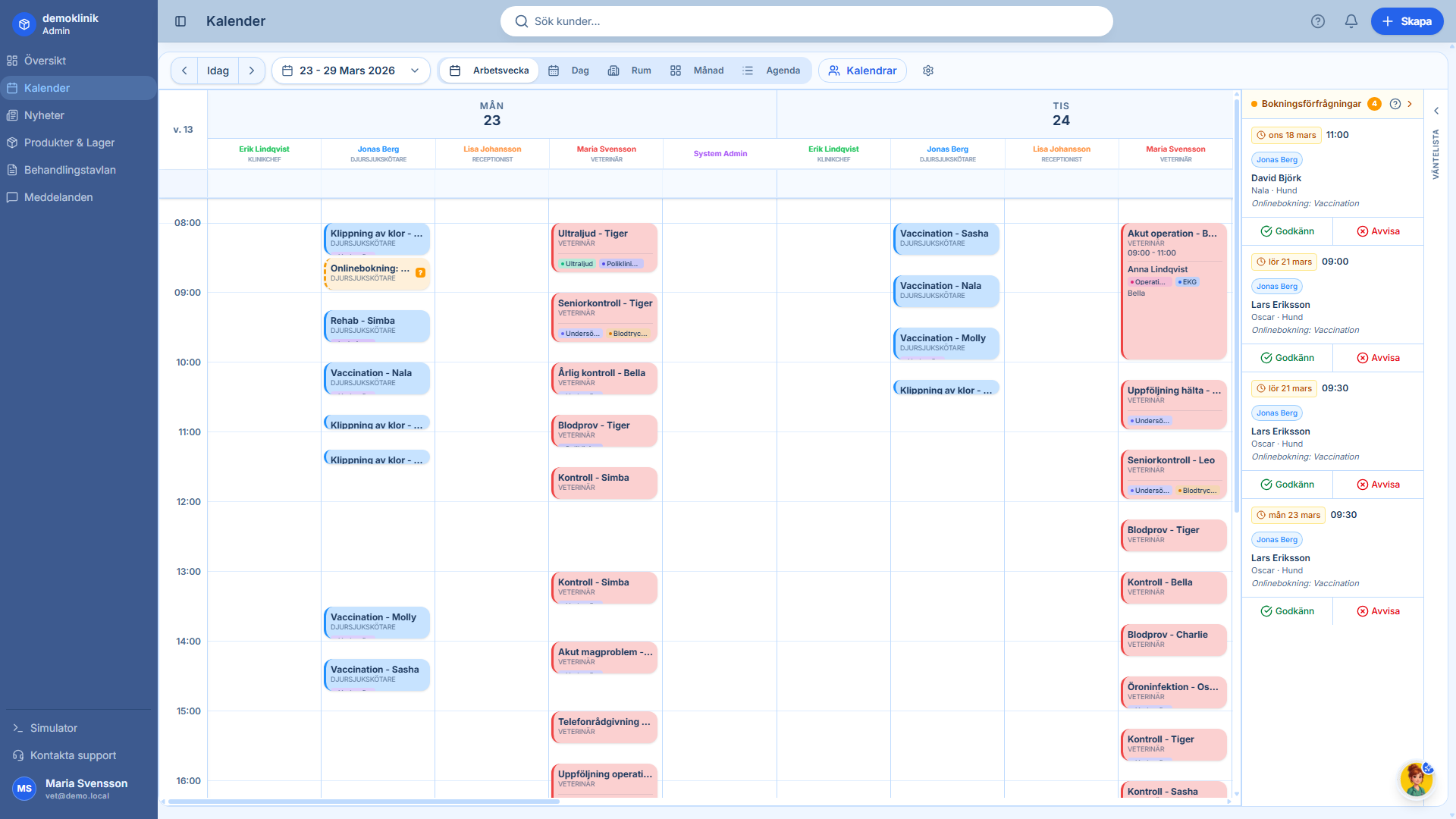Click the Skapa button
This screenshot has width=1456, height=819.
pos(1407,21)
